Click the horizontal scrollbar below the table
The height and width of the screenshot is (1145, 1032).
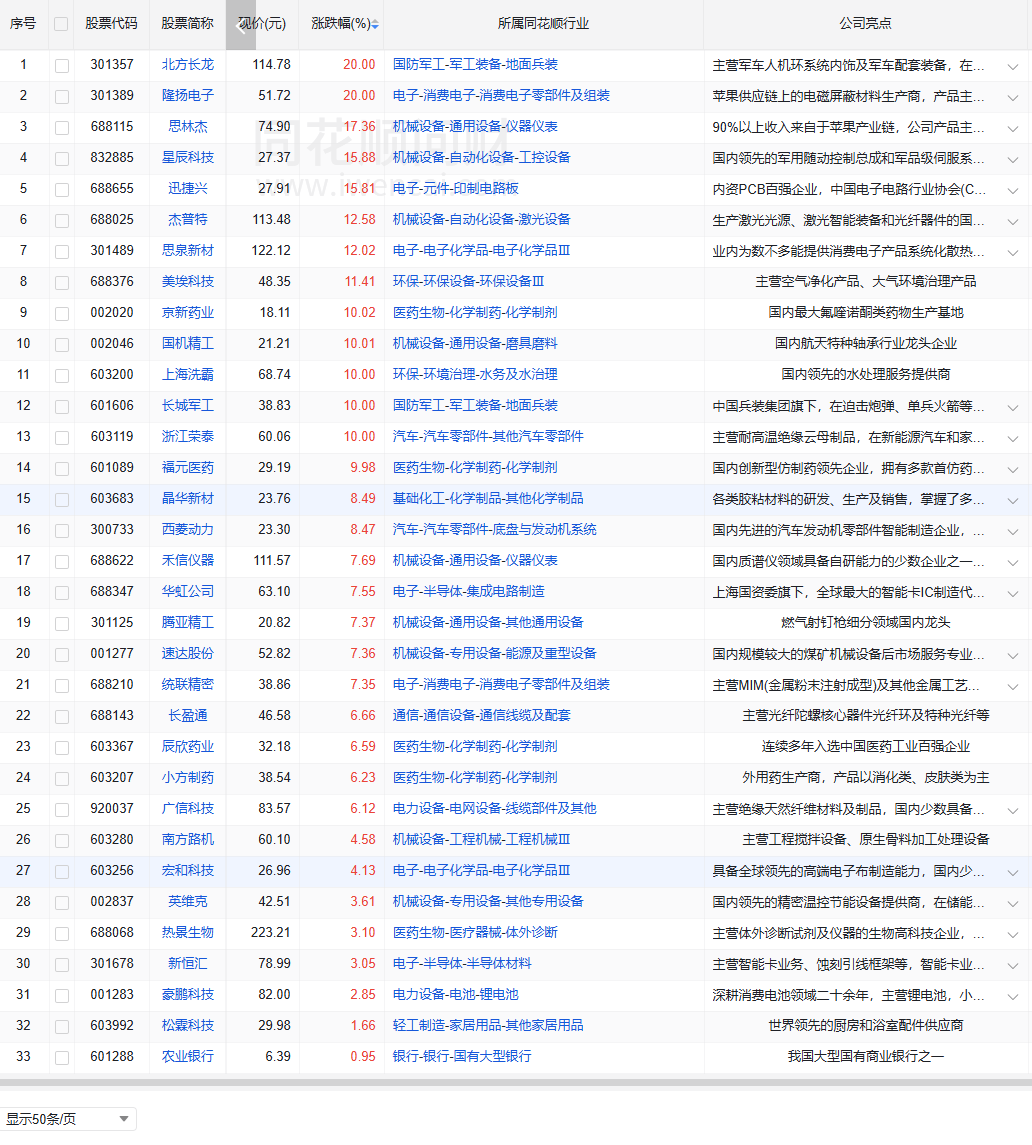pos(516,1084)
